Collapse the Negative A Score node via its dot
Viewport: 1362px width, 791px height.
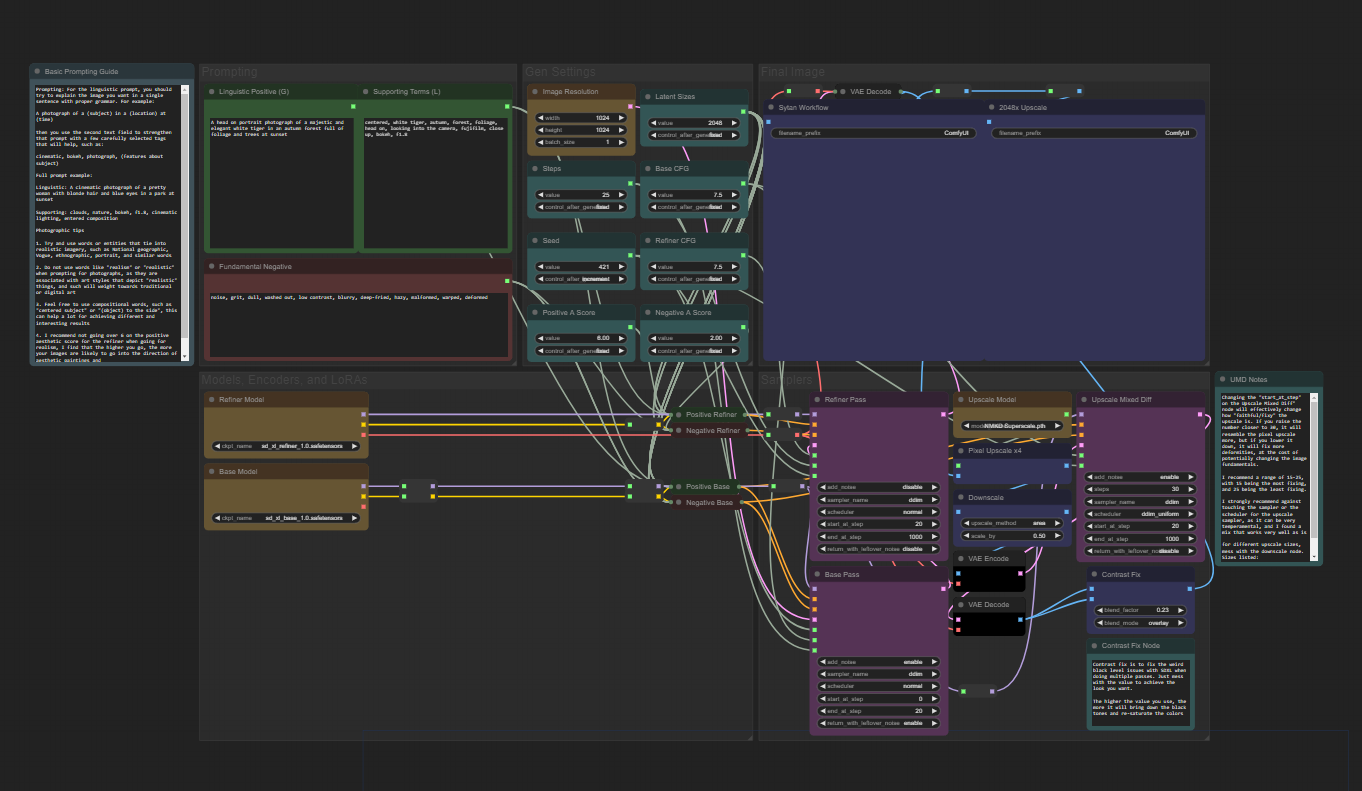coord(648,313)
